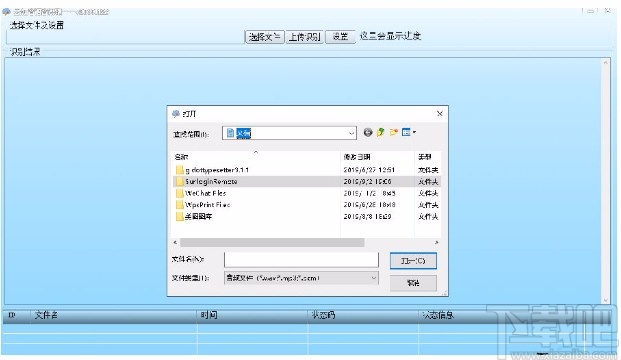Click the main window vertical scrollbar down arrow
The width and height of the screenshot is (621, 360).
[x=606, y=300]
